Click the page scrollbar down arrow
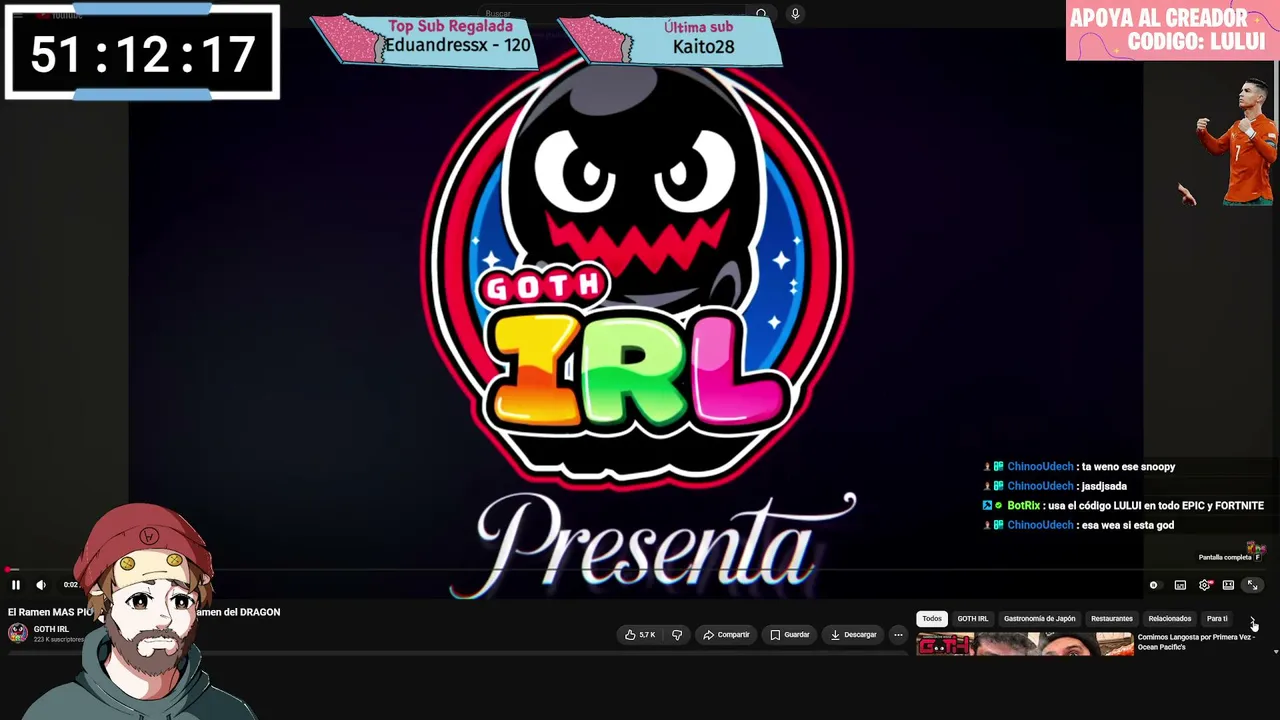The width and height of the screenshot is (1280, 720). coord(1276,651)
